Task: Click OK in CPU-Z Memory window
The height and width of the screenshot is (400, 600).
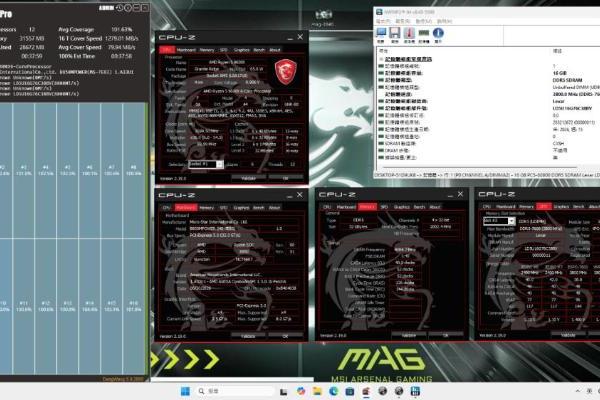Action: tap(445, 335)
